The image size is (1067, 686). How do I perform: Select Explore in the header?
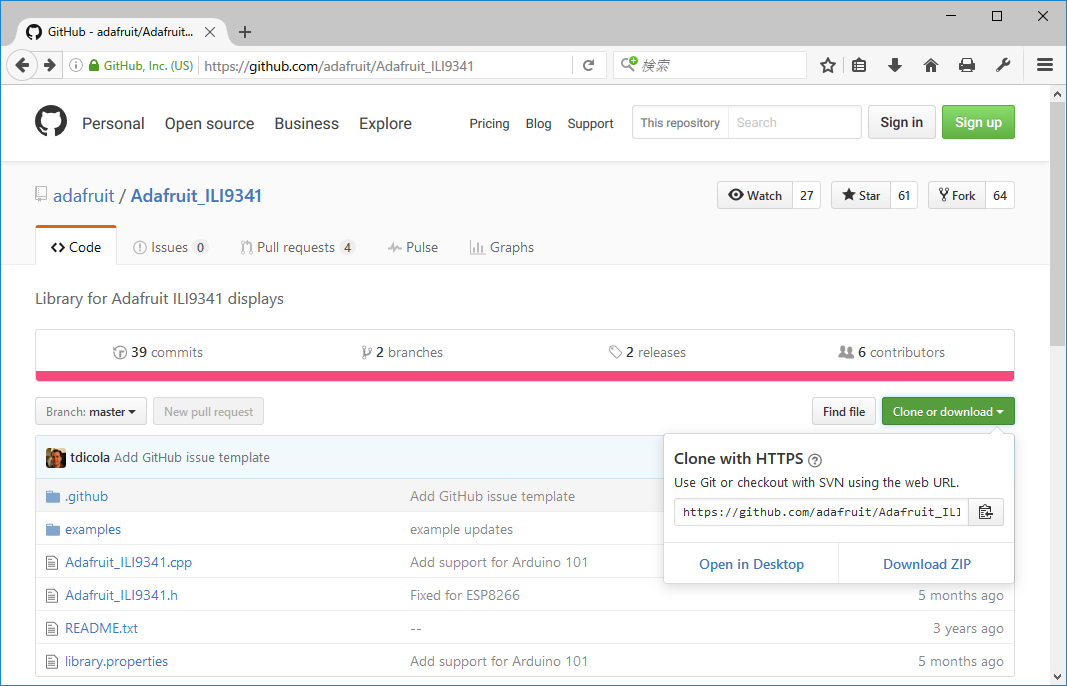tap(385, 123)
